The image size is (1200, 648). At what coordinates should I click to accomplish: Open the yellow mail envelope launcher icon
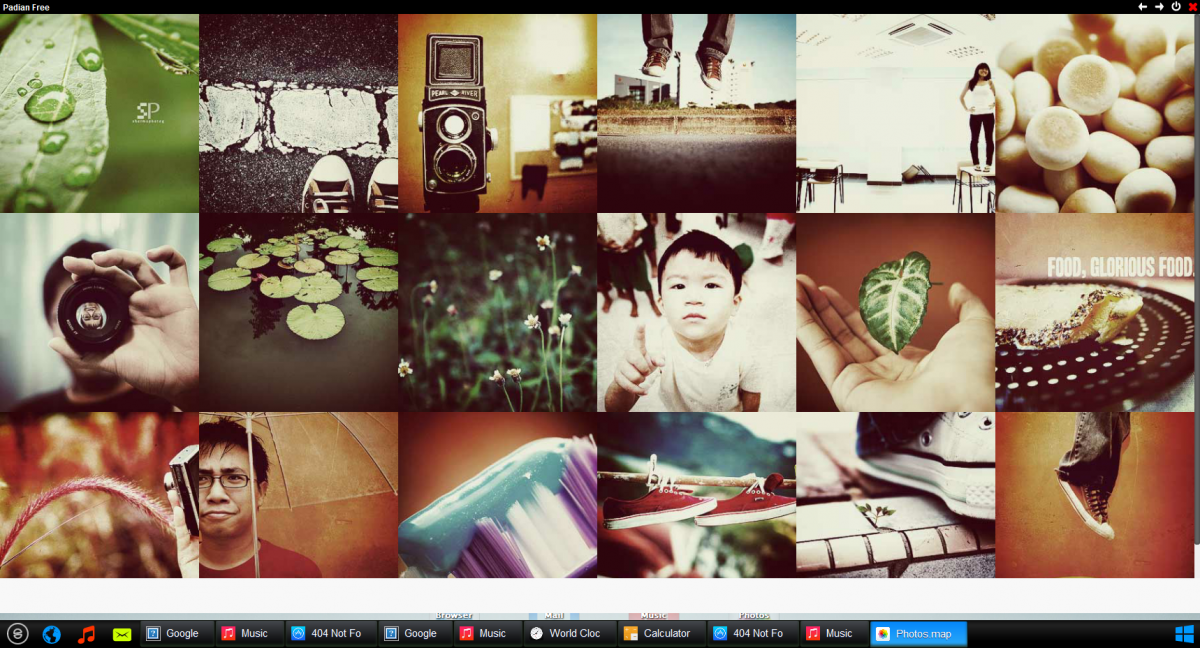coord(122,634)
